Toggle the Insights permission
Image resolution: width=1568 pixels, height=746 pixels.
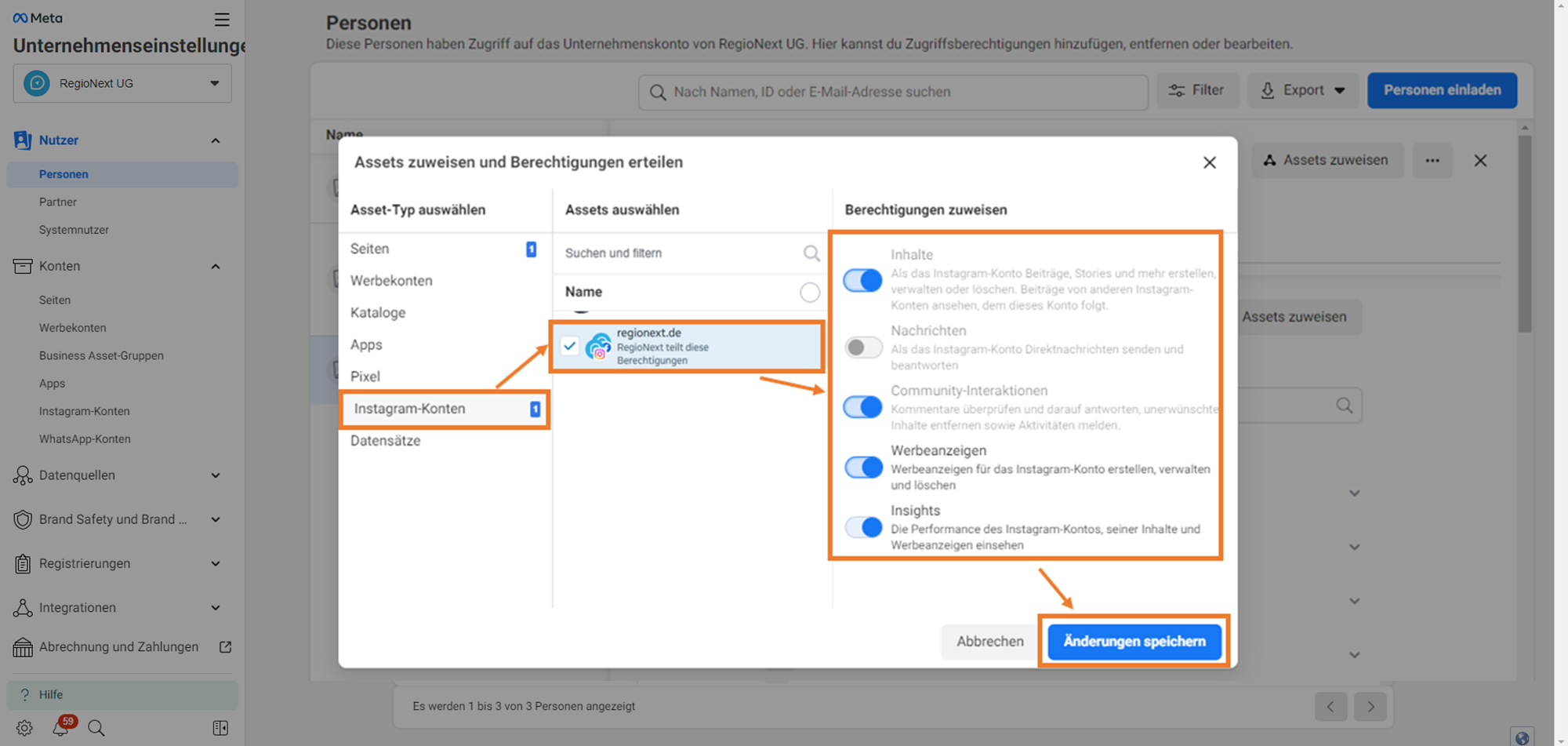coord(863,527)
